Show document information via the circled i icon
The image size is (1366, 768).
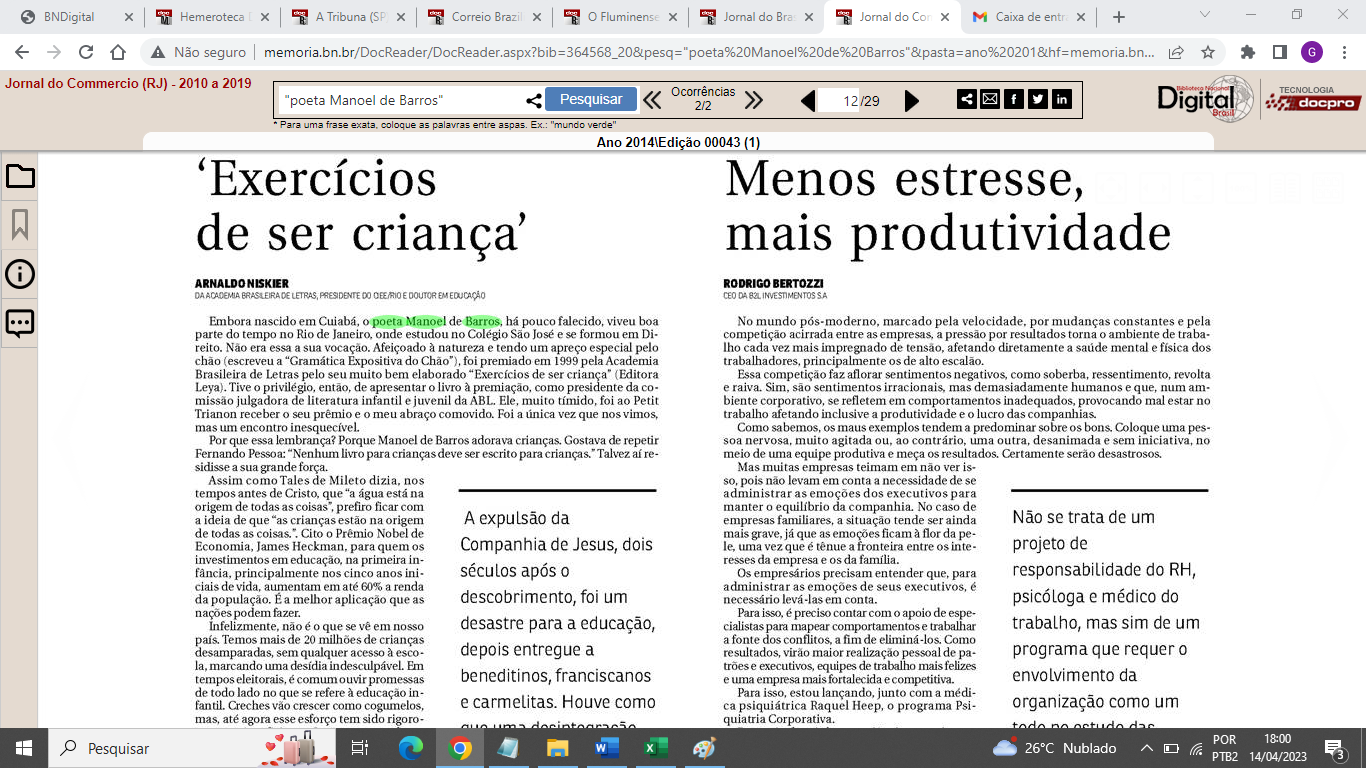click(20, 274)
